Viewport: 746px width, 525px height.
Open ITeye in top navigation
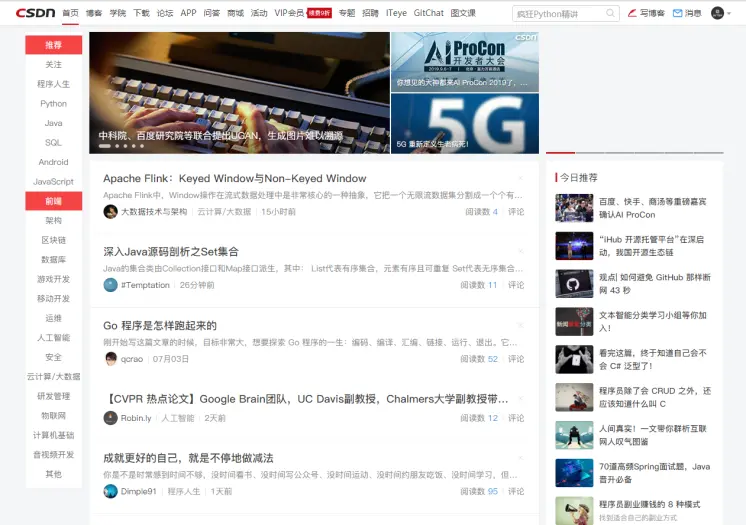point(396,13)
